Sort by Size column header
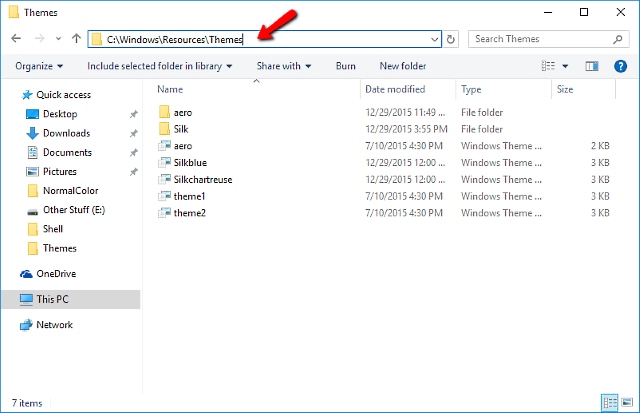 (x=565, y=89)
